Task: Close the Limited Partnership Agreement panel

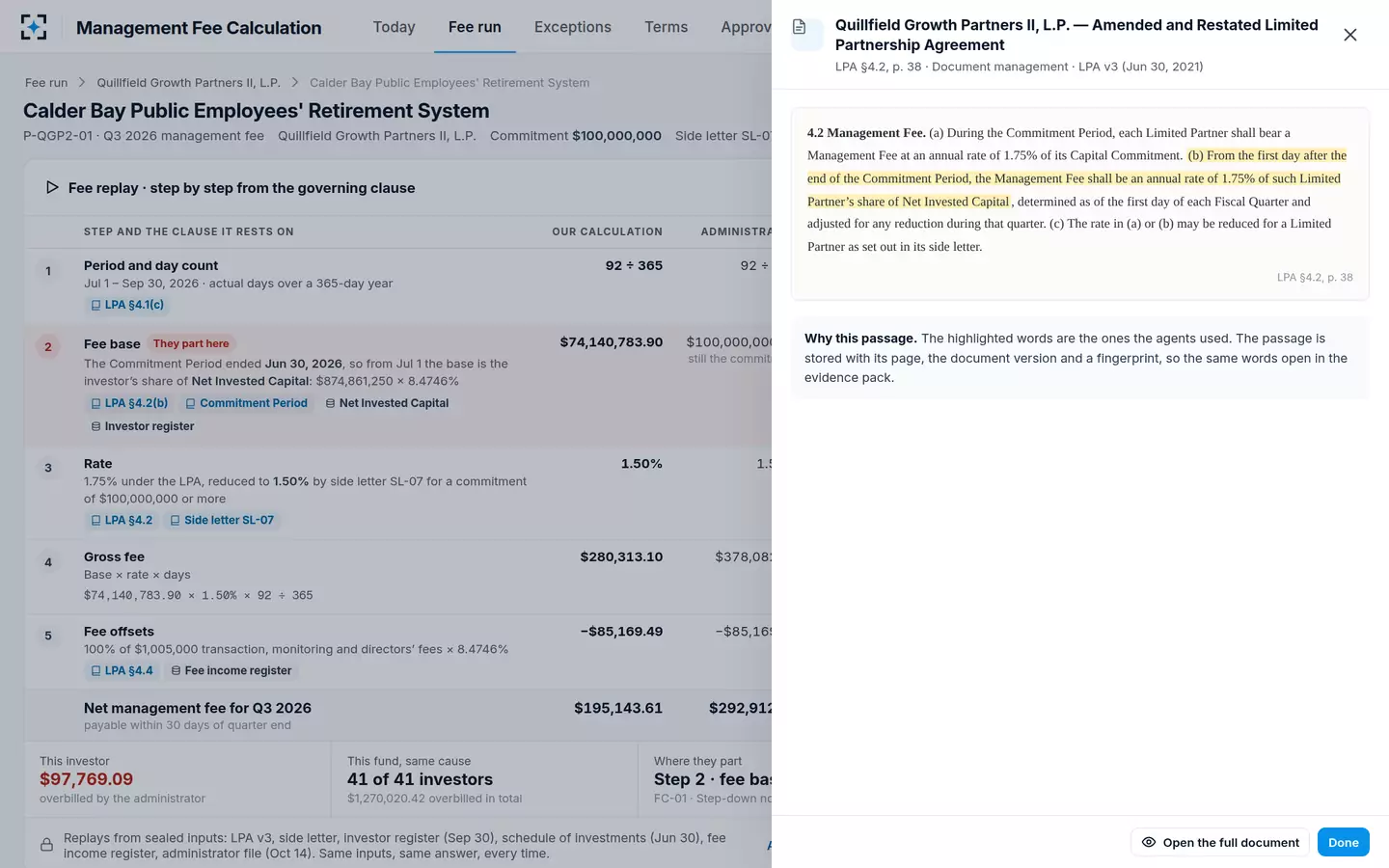Action: 1349,35
